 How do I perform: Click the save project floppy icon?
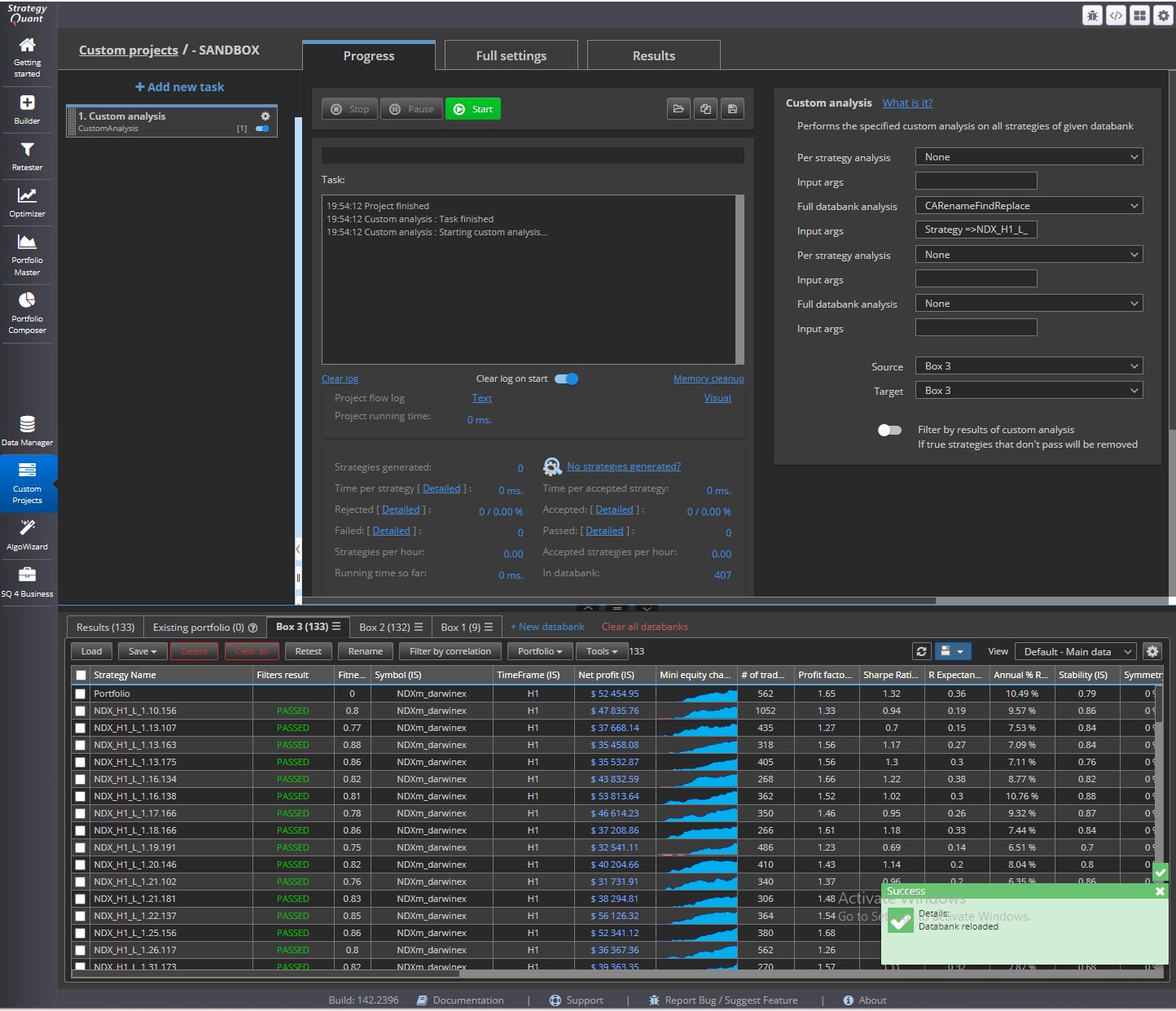click(x=732, y=109)
